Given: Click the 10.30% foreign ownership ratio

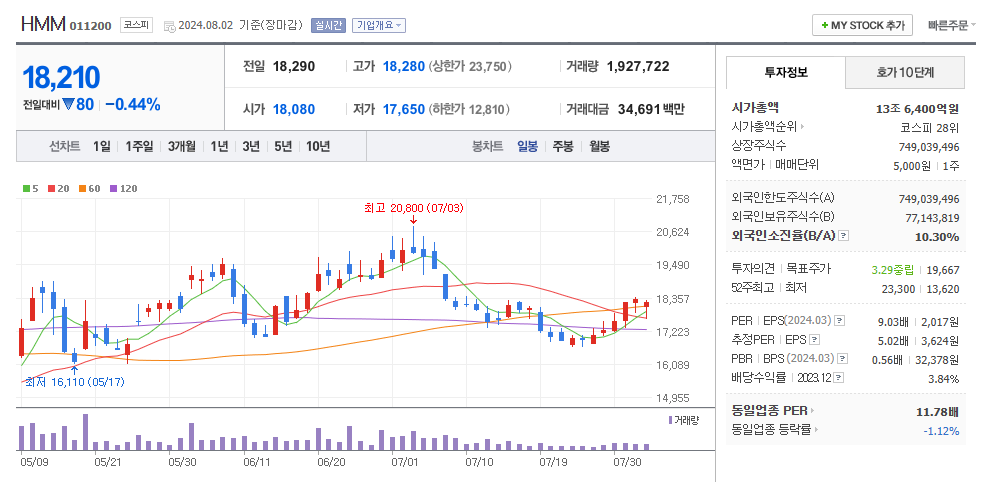Looking at the screenshot, I should click(937, 237).
